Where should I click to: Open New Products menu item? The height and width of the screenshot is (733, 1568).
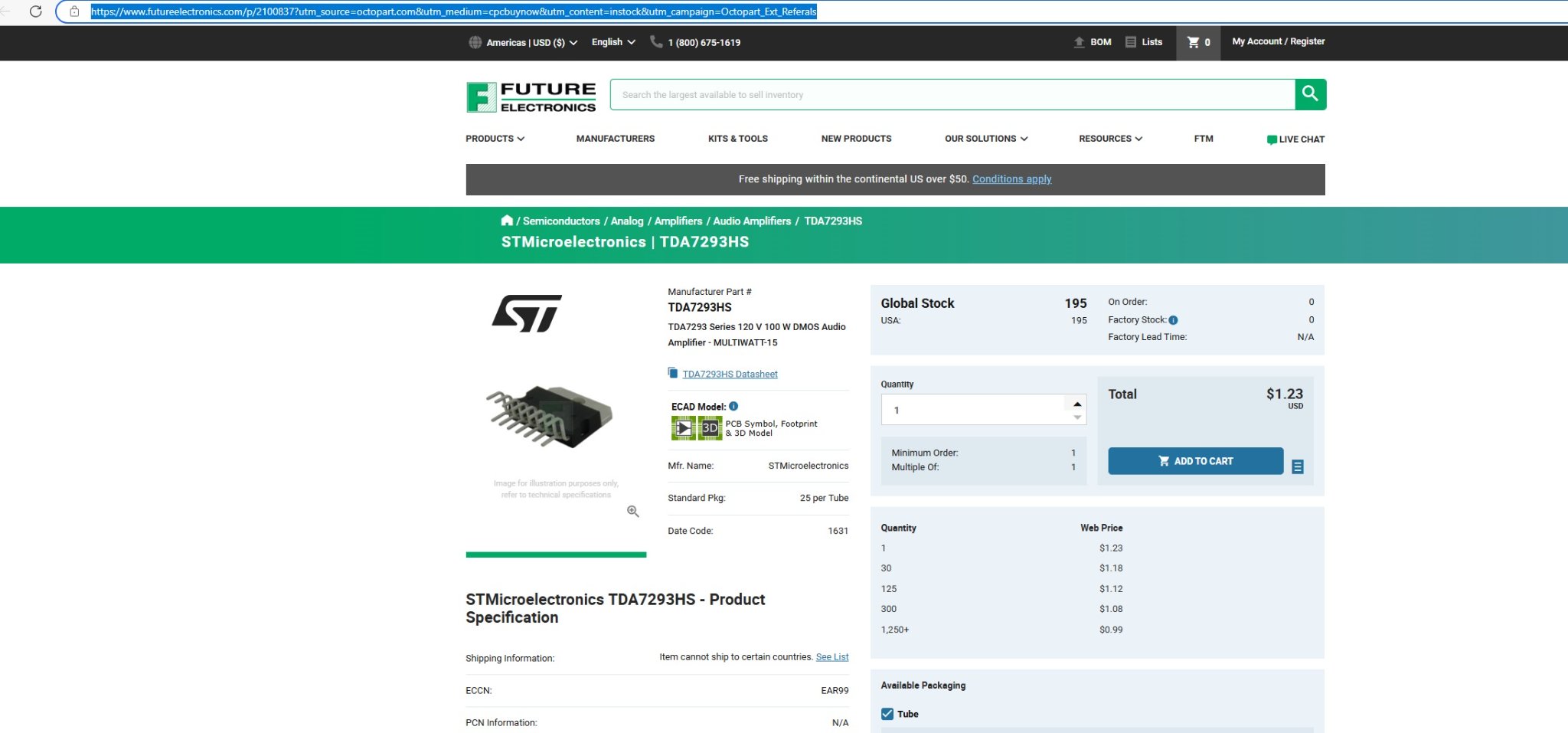pyautogui.click(x=856, y=139)
